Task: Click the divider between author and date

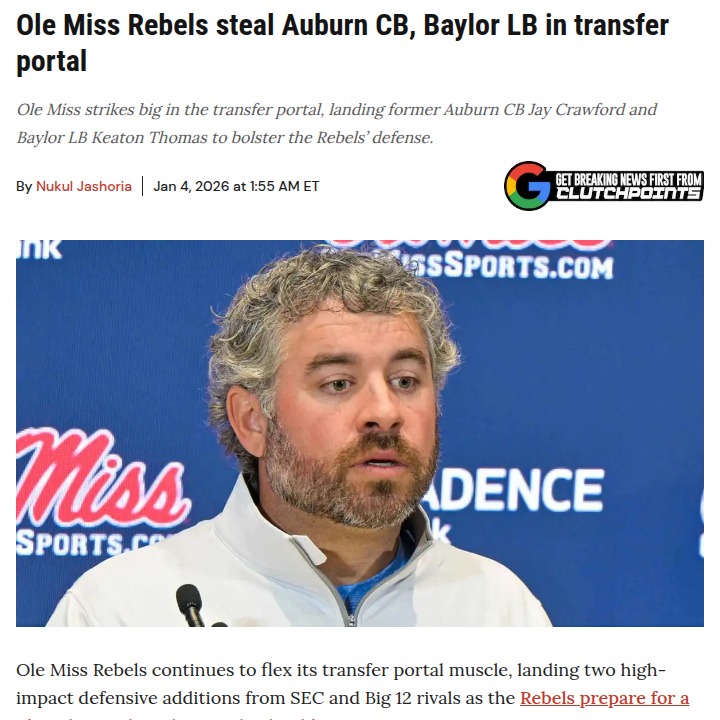Action: coord(142,186)
